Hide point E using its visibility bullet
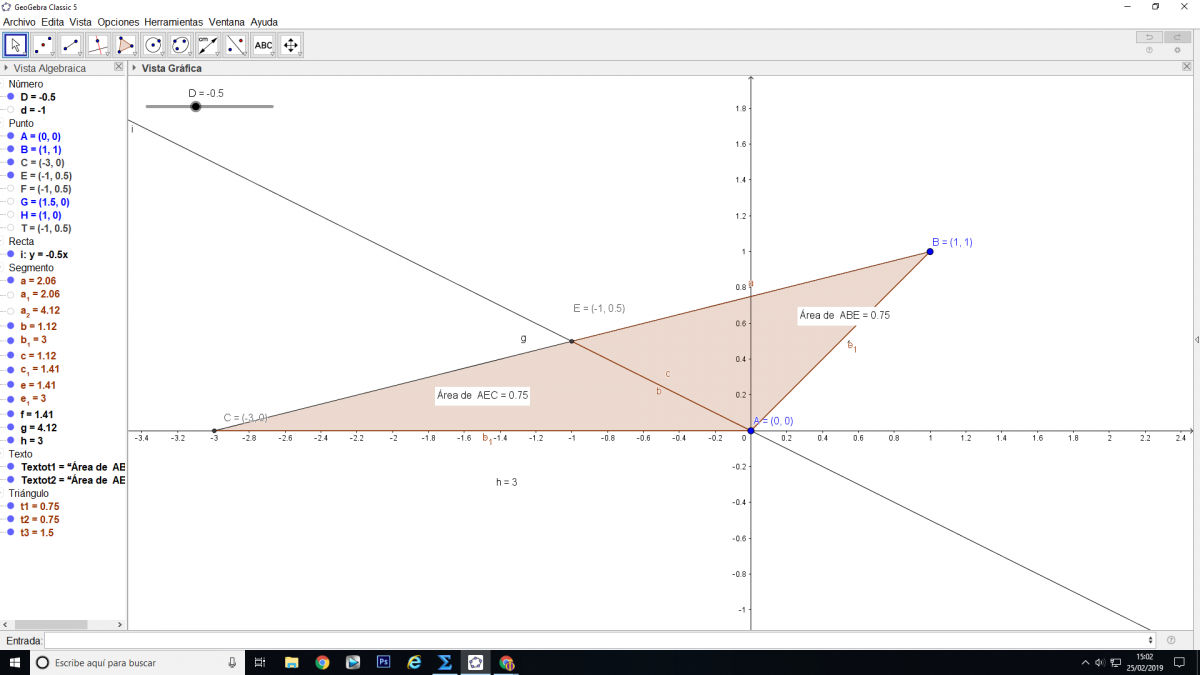 (x=10, y=175)
